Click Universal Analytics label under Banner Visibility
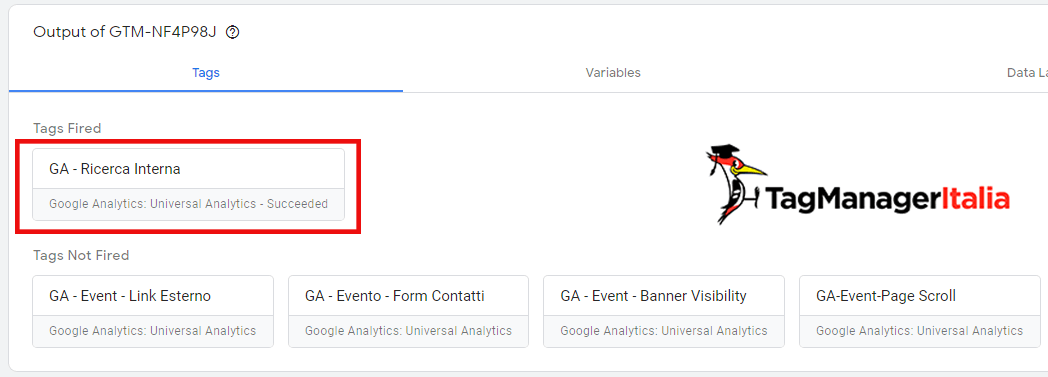Viewport: 1048px width, 377px height. (714, 331)
